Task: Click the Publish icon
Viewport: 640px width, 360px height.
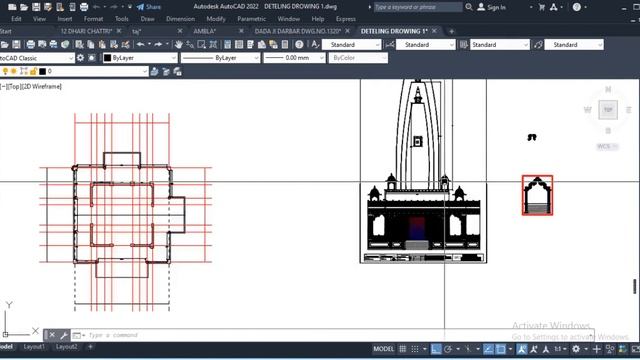Action: point(53,44)
